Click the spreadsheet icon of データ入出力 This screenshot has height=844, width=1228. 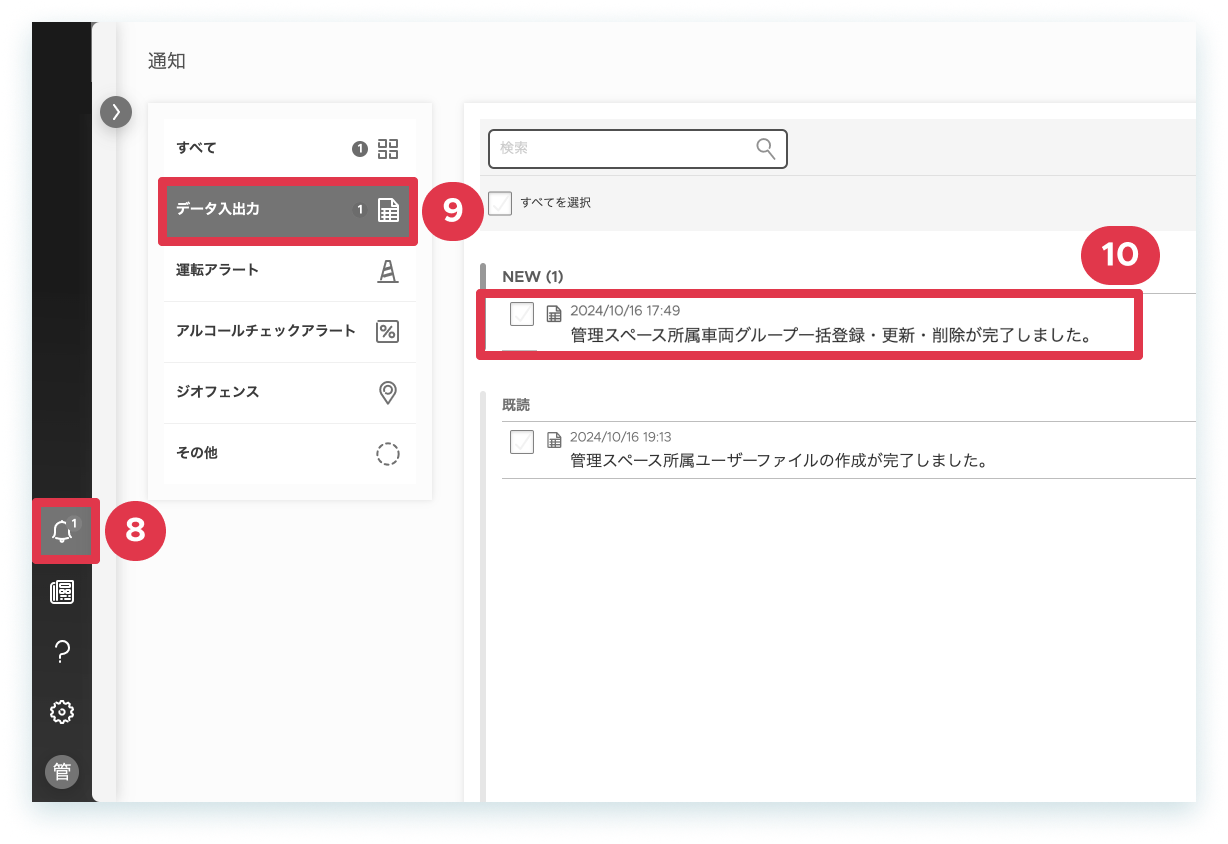[388, 210]
